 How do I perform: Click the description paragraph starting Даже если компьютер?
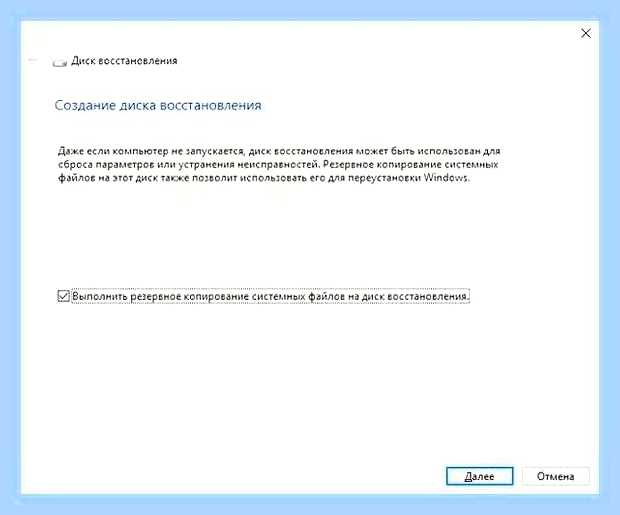tap(279, 165)
